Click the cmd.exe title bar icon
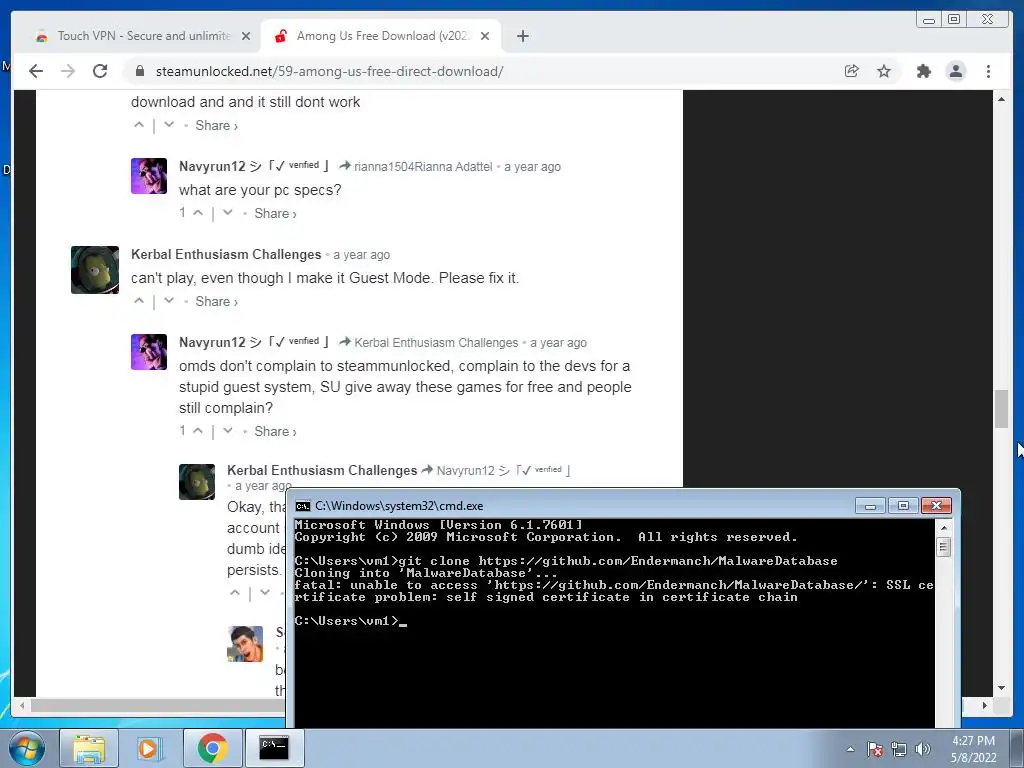The height and width of the screenshot is (768, 1024). pos(302,506)
